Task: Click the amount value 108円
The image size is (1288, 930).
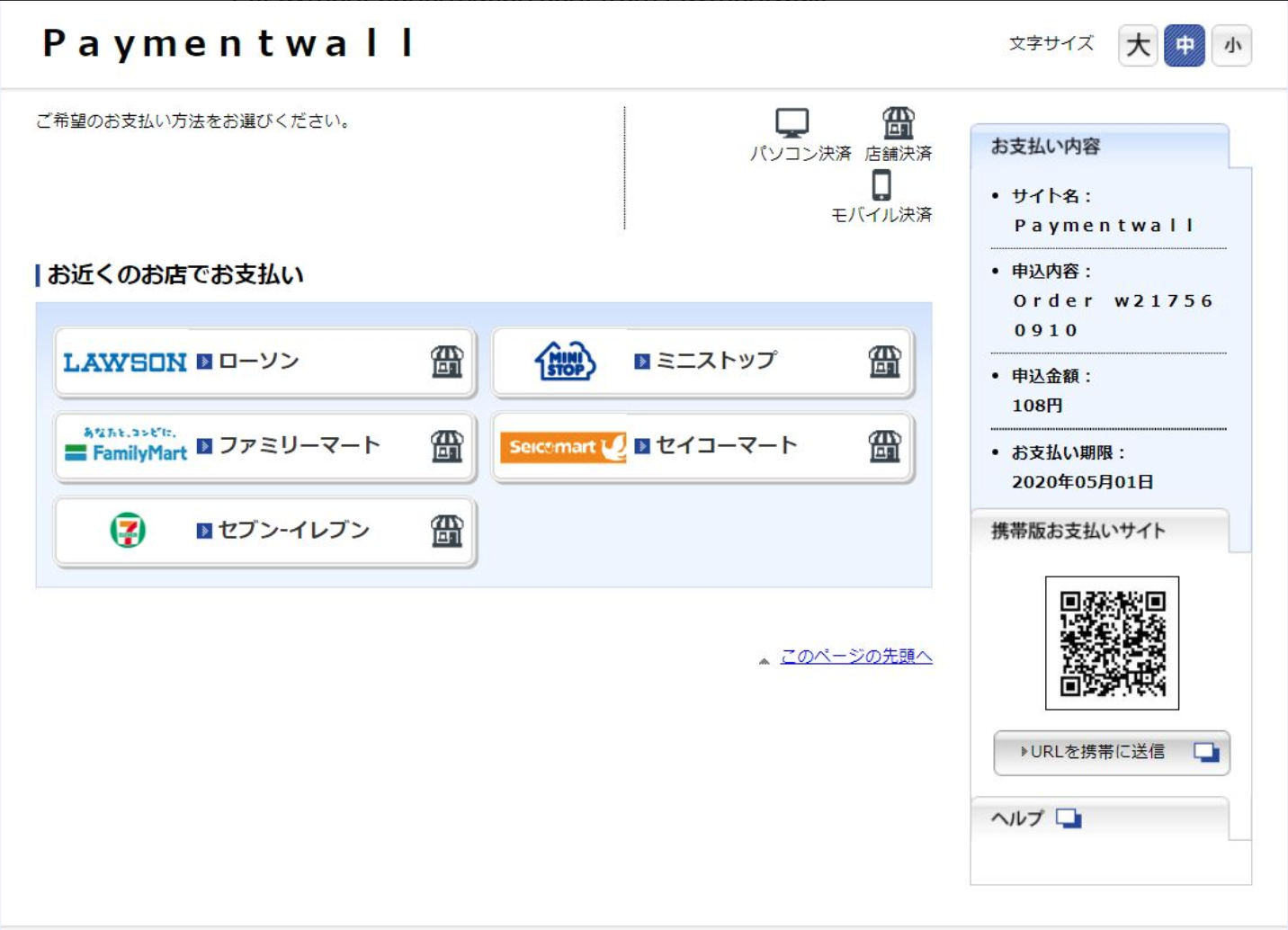Action: tap(1038, 406)
